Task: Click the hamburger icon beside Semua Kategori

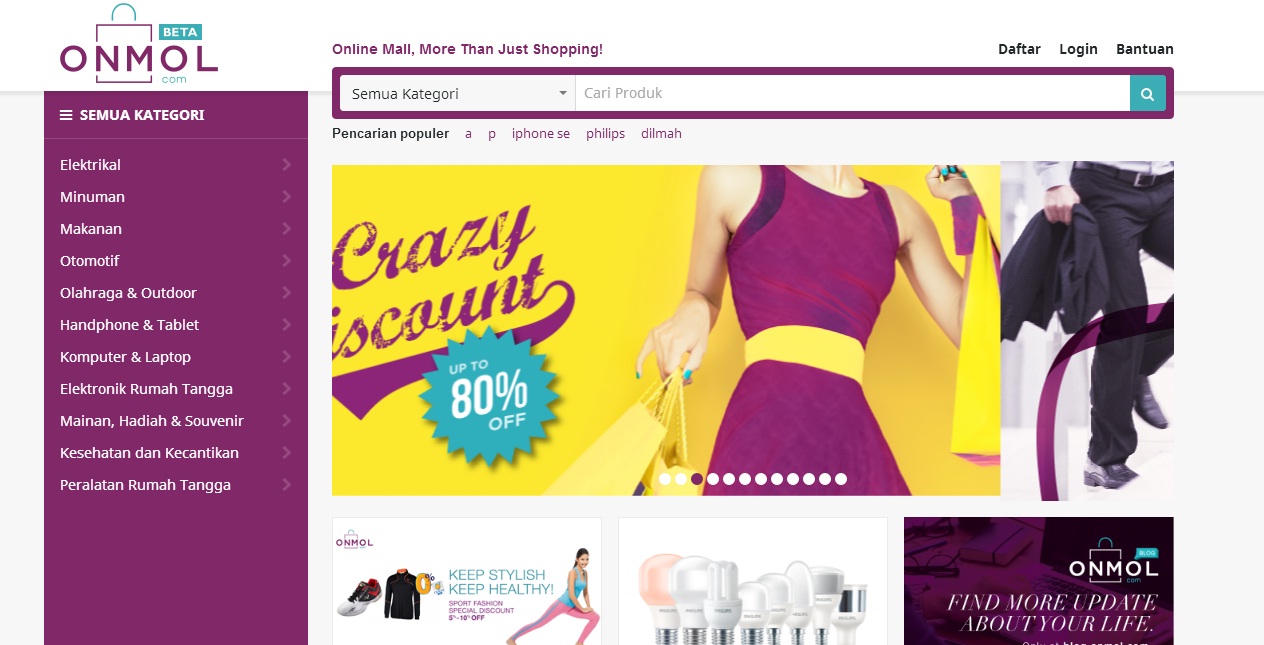Action: click(66, 115)
